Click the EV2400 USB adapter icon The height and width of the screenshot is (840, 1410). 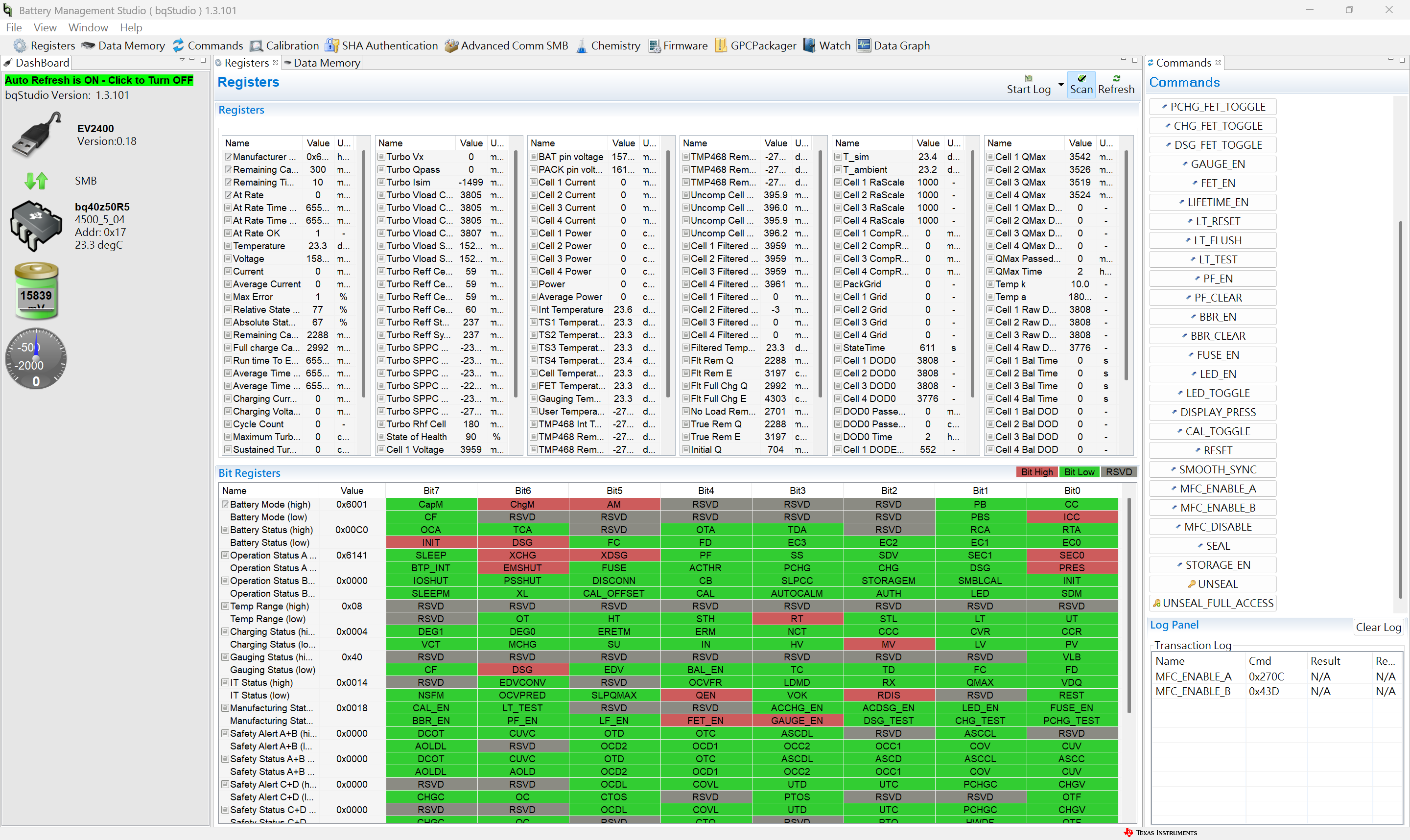point(36,134)
